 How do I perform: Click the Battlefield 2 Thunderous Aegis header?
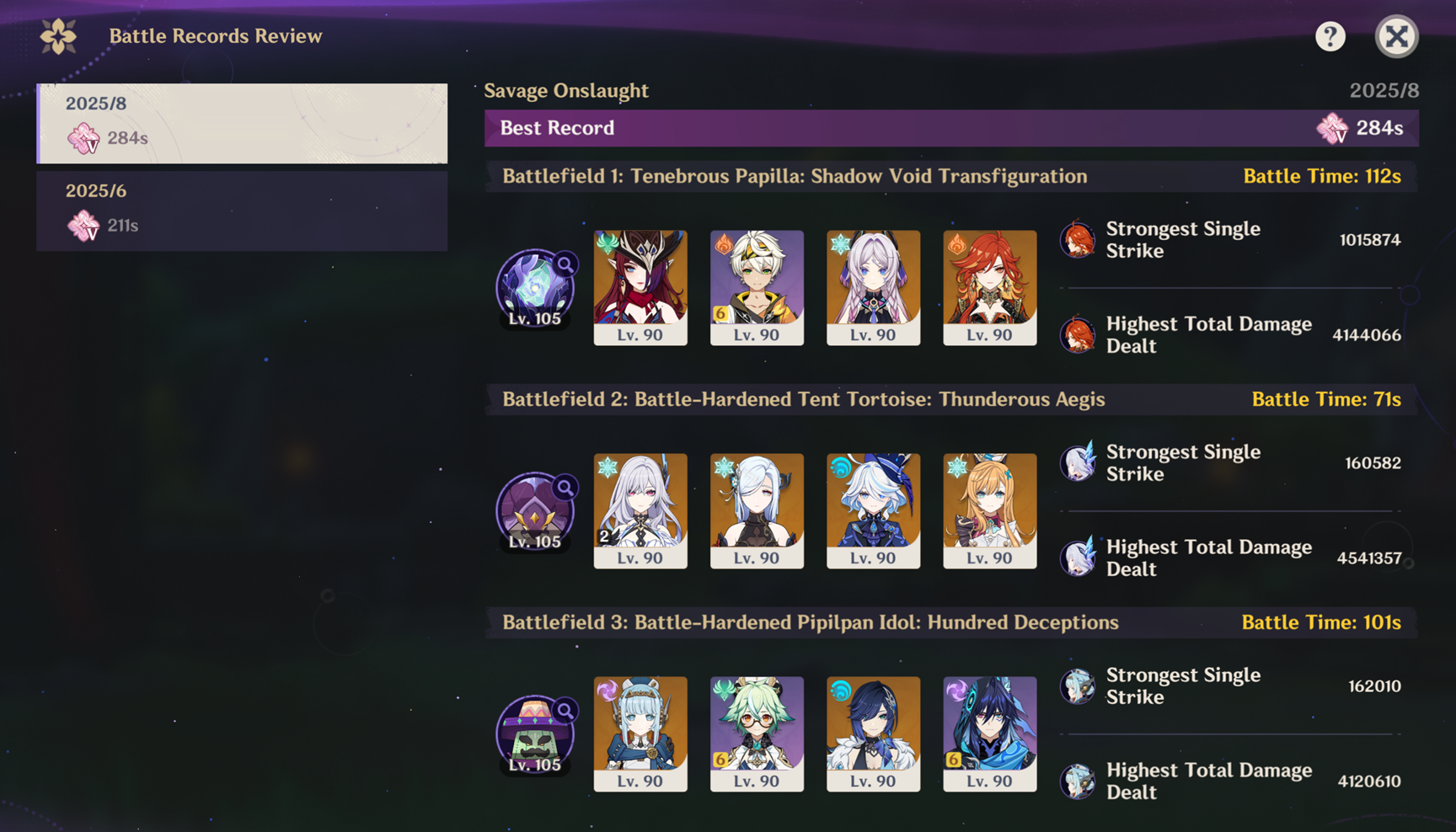pyautogui.click(x=951, y=399)
